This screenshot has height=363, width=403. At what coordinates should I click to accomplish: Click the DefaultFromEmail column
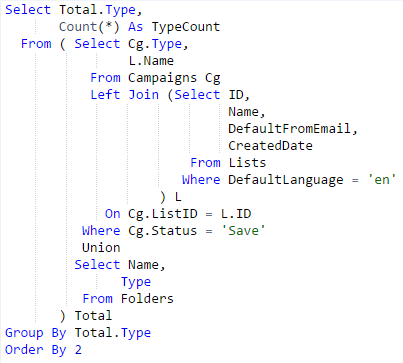coord(289,129)
